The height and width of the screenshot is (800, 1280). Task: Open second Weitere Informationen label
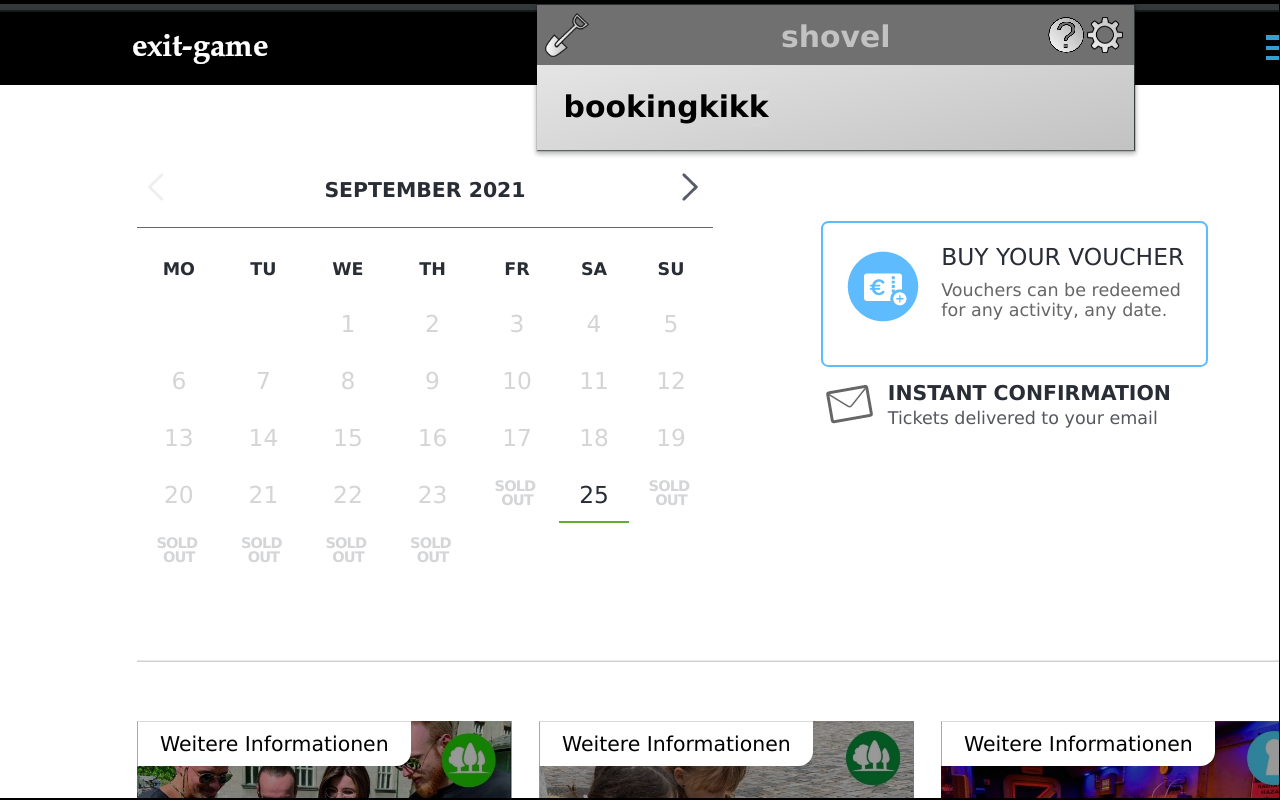tap(676, 744)
